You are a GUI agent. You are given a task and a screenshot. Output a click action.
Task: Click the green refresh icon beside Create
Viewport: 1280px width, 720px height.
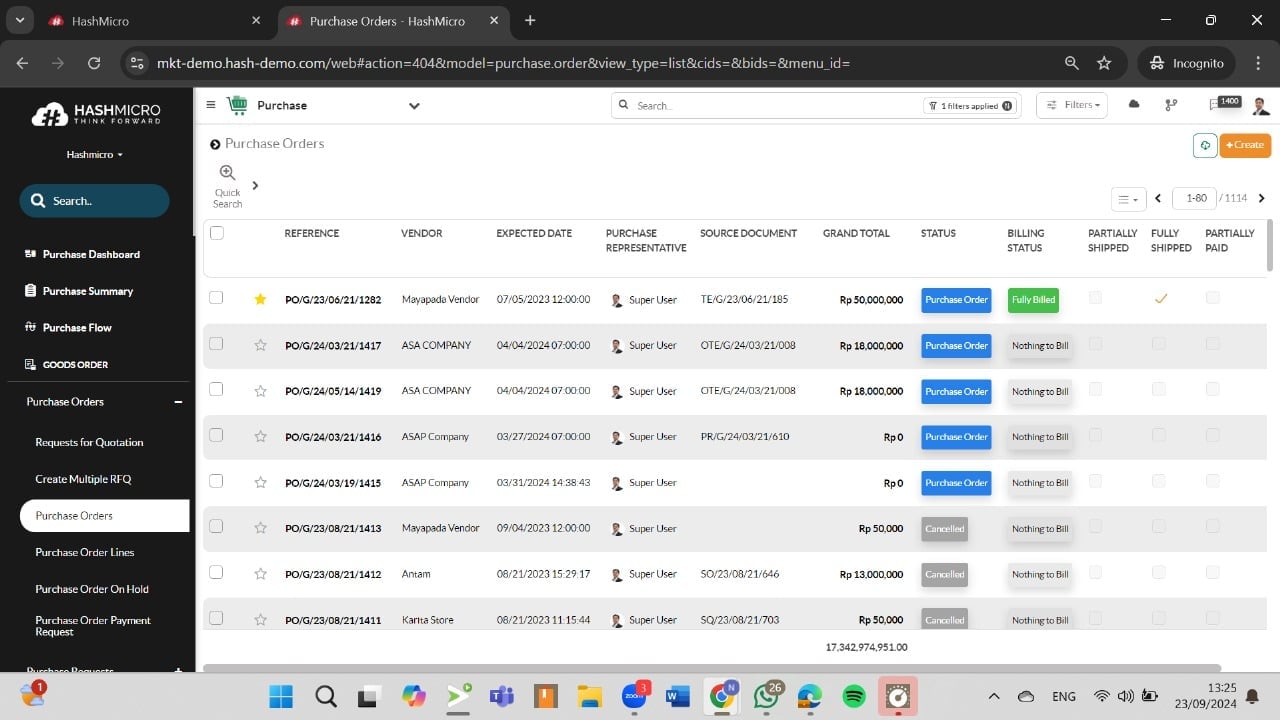point(1205,145)
